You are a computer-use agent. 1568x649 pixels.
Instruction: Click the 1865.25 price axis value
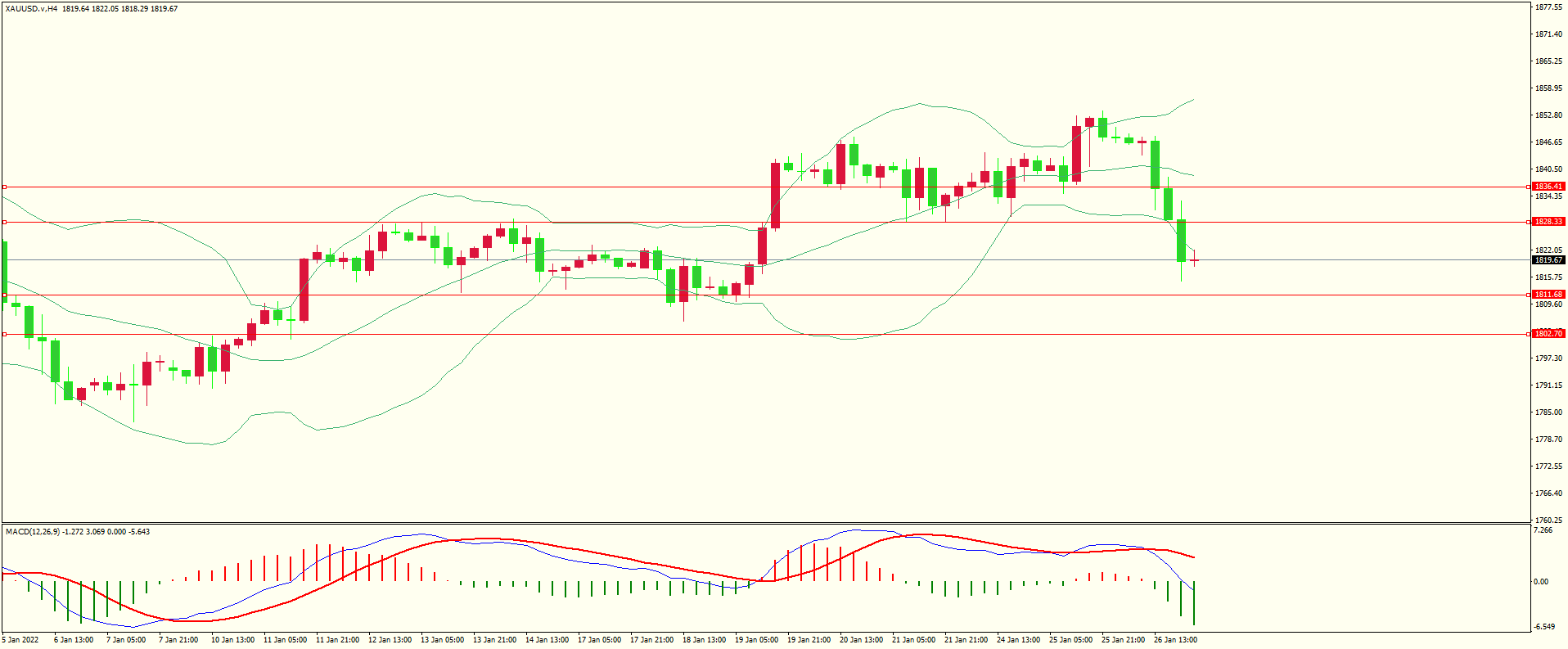[1548, 61]
